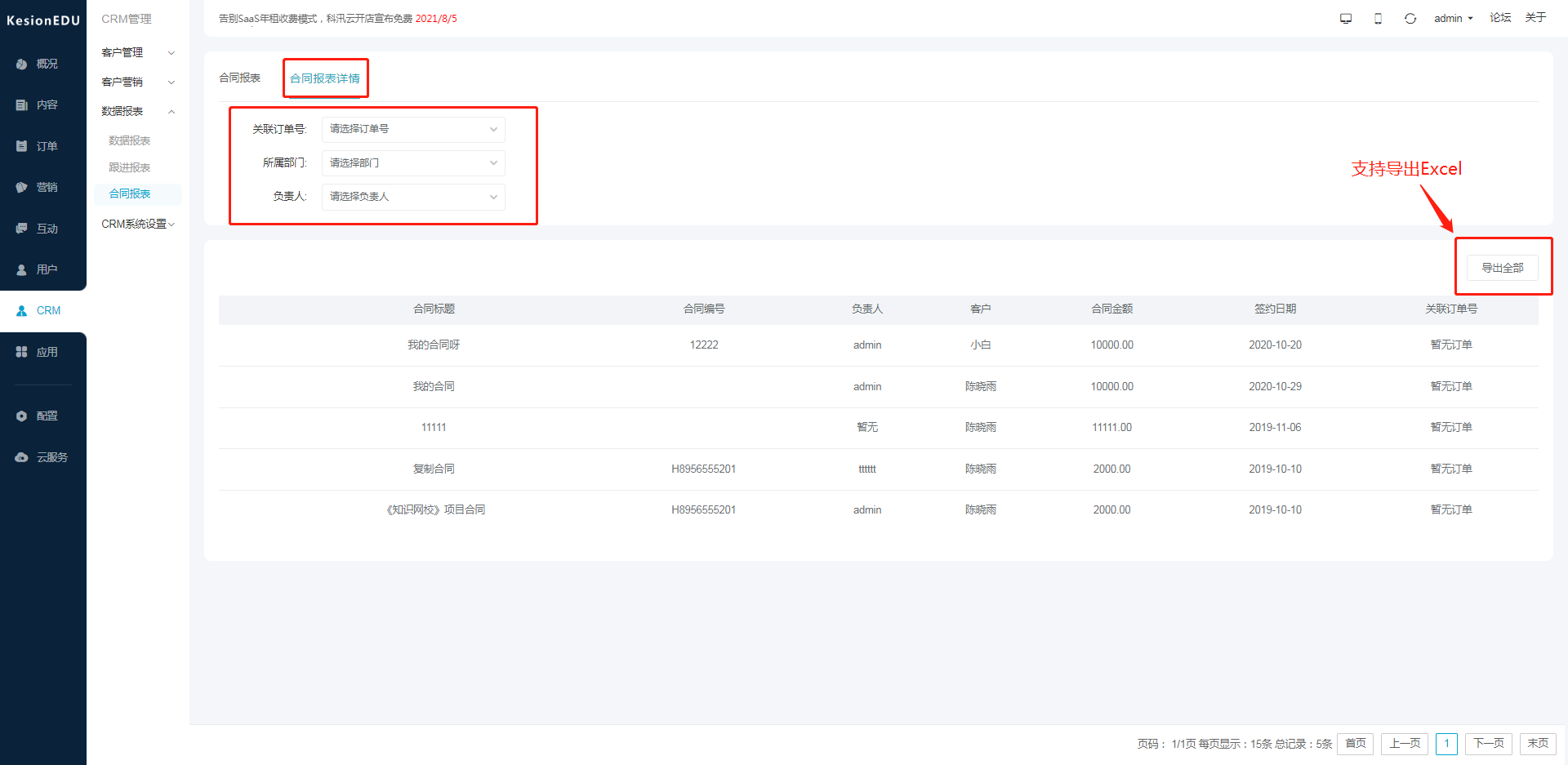Select the CRM sidebar icon

(x=22, y=311)
